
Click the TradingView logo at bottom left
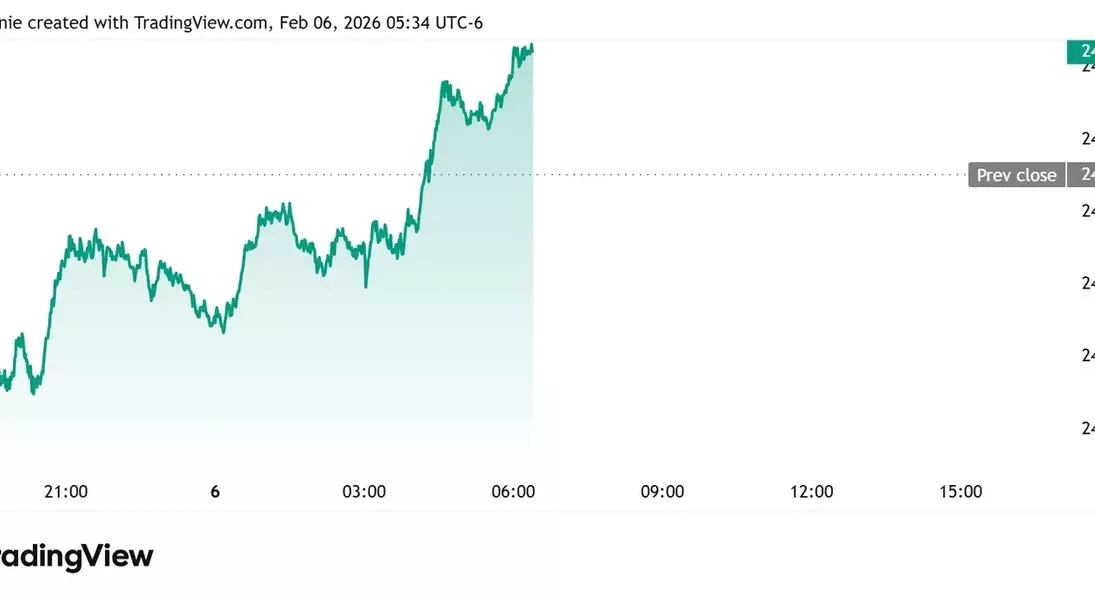pyautogui.click(x=76, y=556)
